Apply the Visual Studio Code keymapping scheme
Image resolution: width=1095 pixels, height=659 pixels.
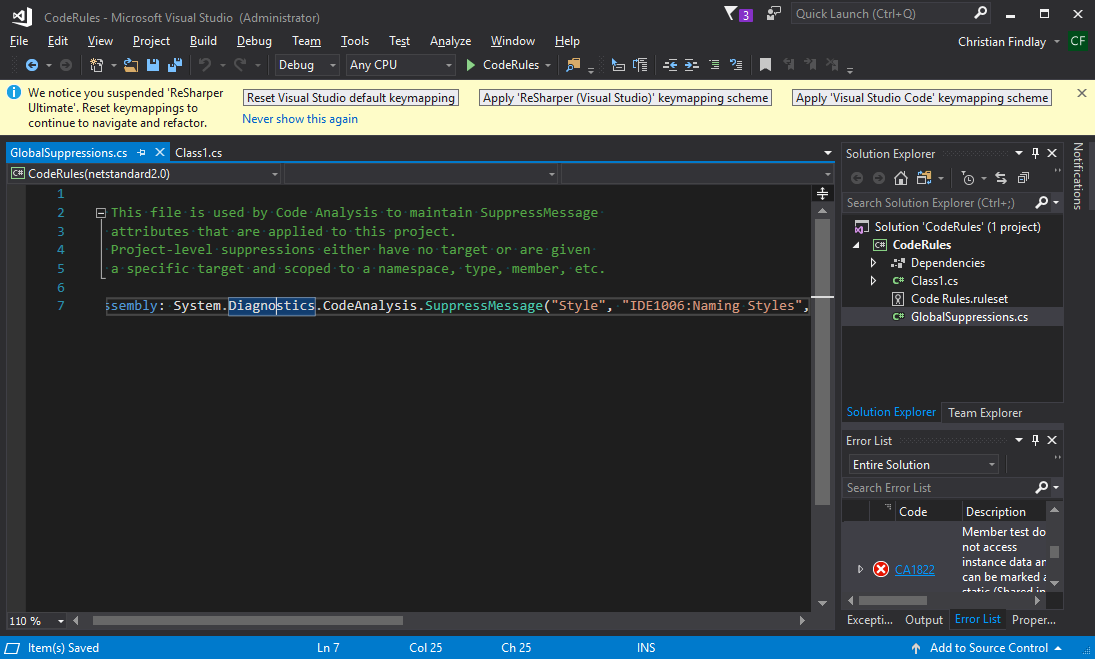[x=923, y=98]
